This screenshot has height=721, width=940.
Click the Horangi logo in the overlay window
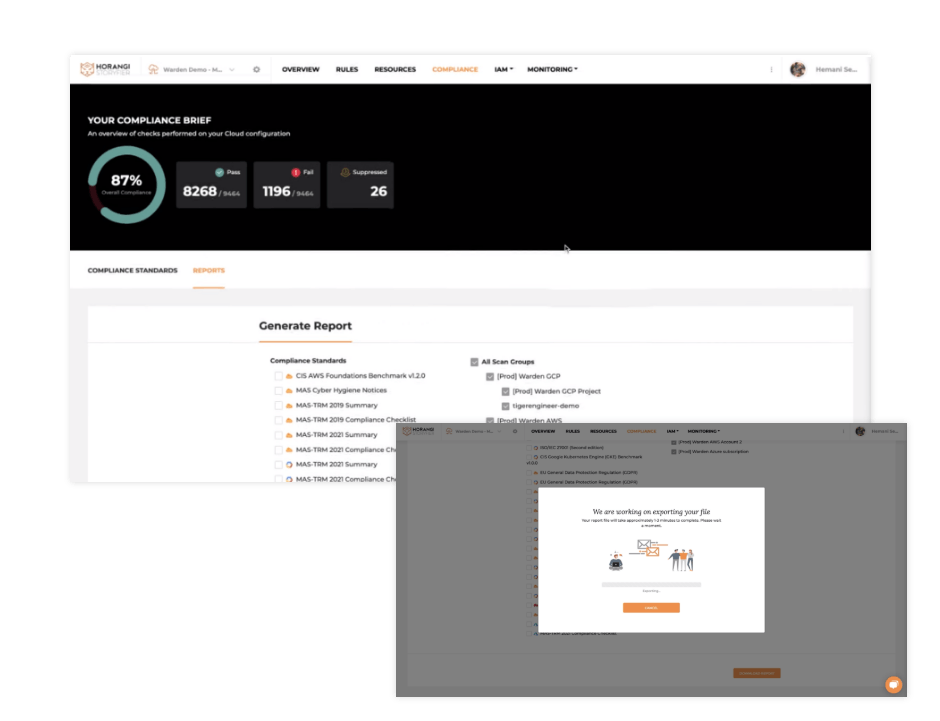pyautogui.click(x=418, y=431)
